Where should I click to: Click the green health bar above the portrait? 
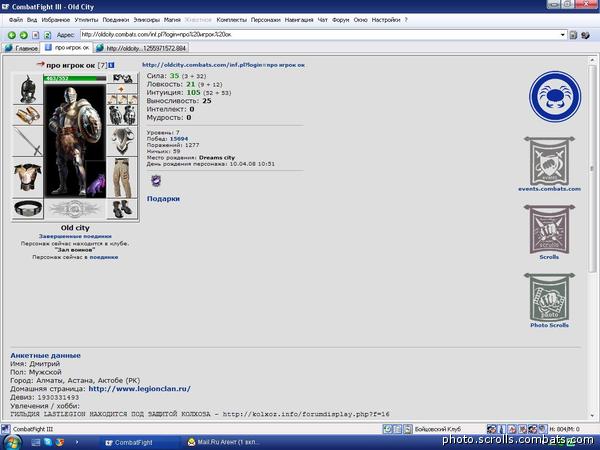point(75,78)
